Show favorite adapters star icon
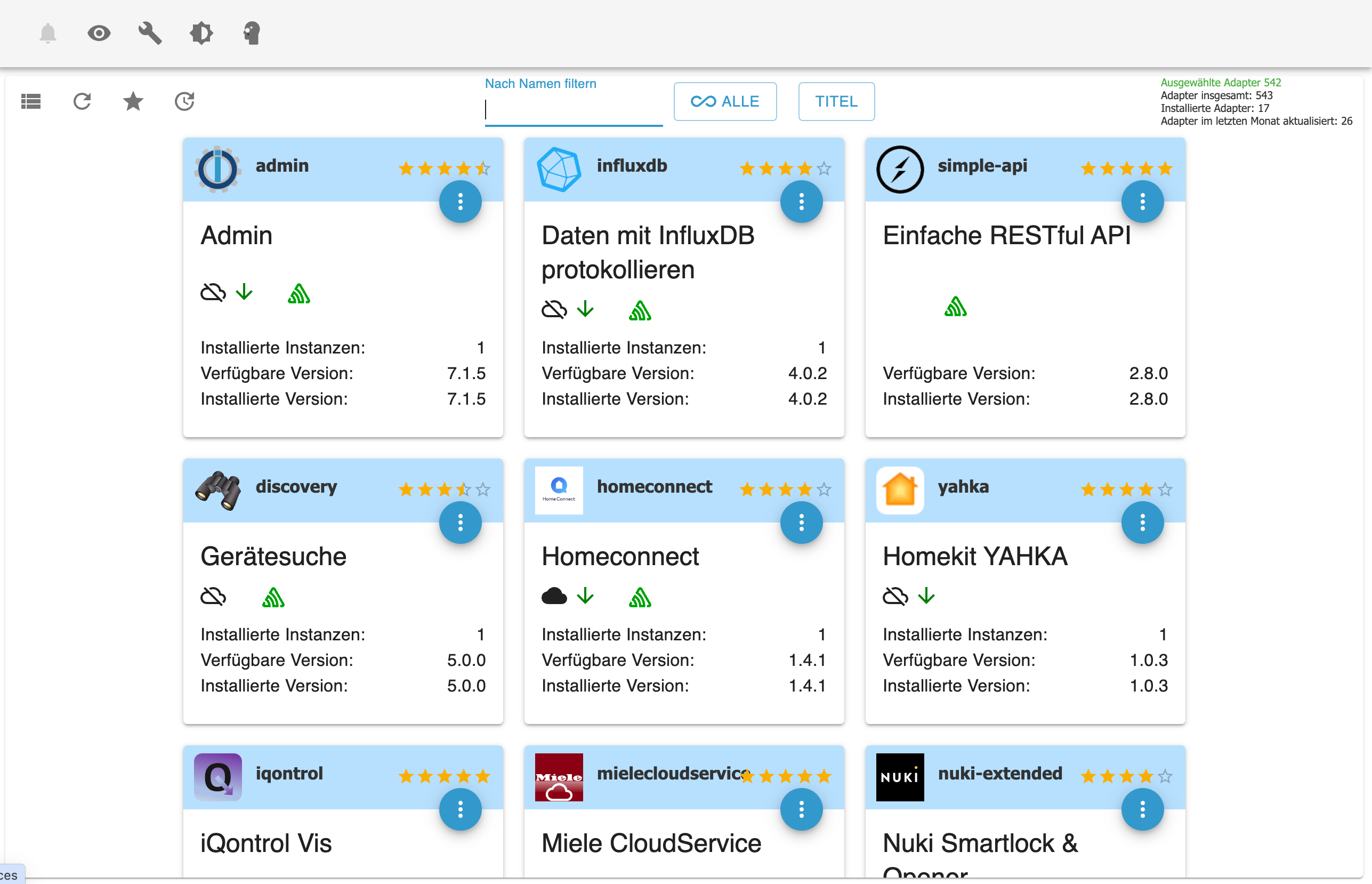Screen dimensions: 1372x884 coord(133,102)
